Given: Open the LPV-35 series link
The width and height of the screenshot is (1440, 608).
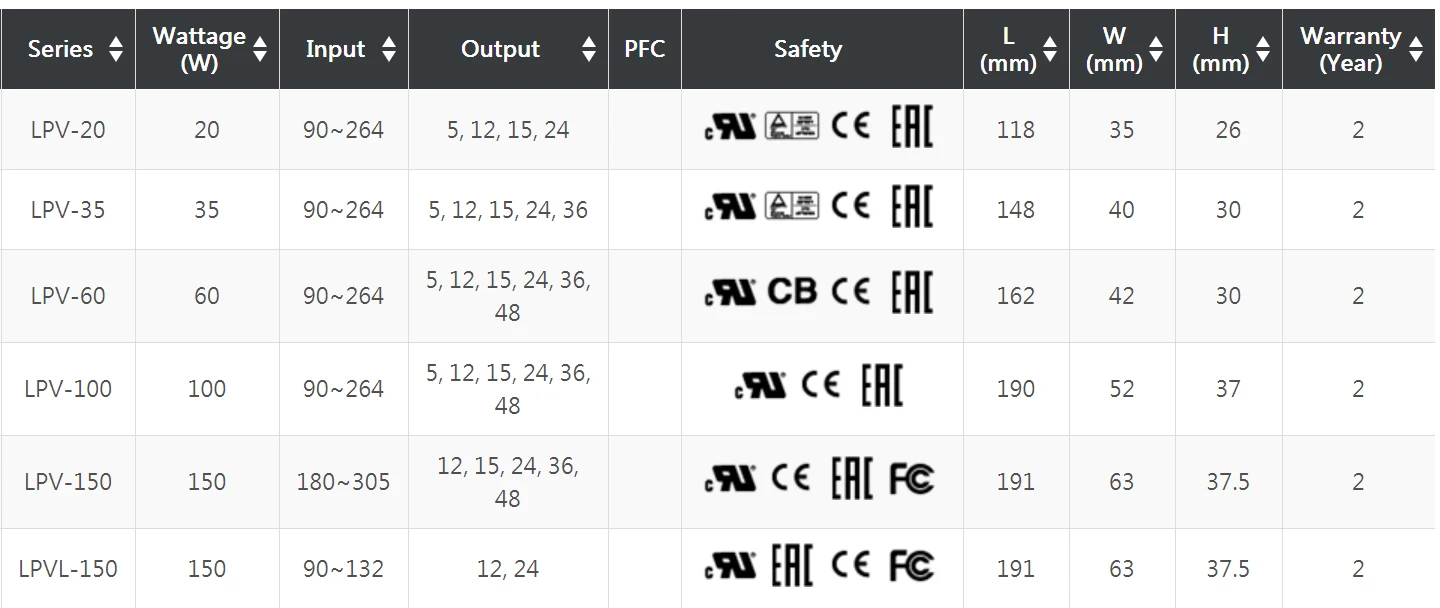Looking at the screenshot, I should (68, 210).
